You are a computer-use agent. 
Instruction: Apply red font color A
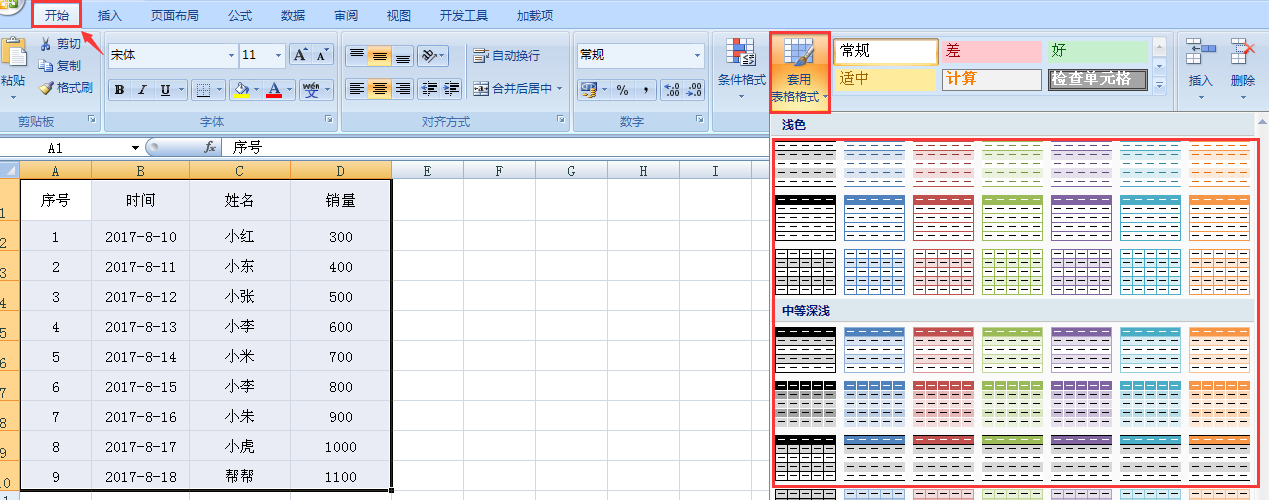[275, 90]
